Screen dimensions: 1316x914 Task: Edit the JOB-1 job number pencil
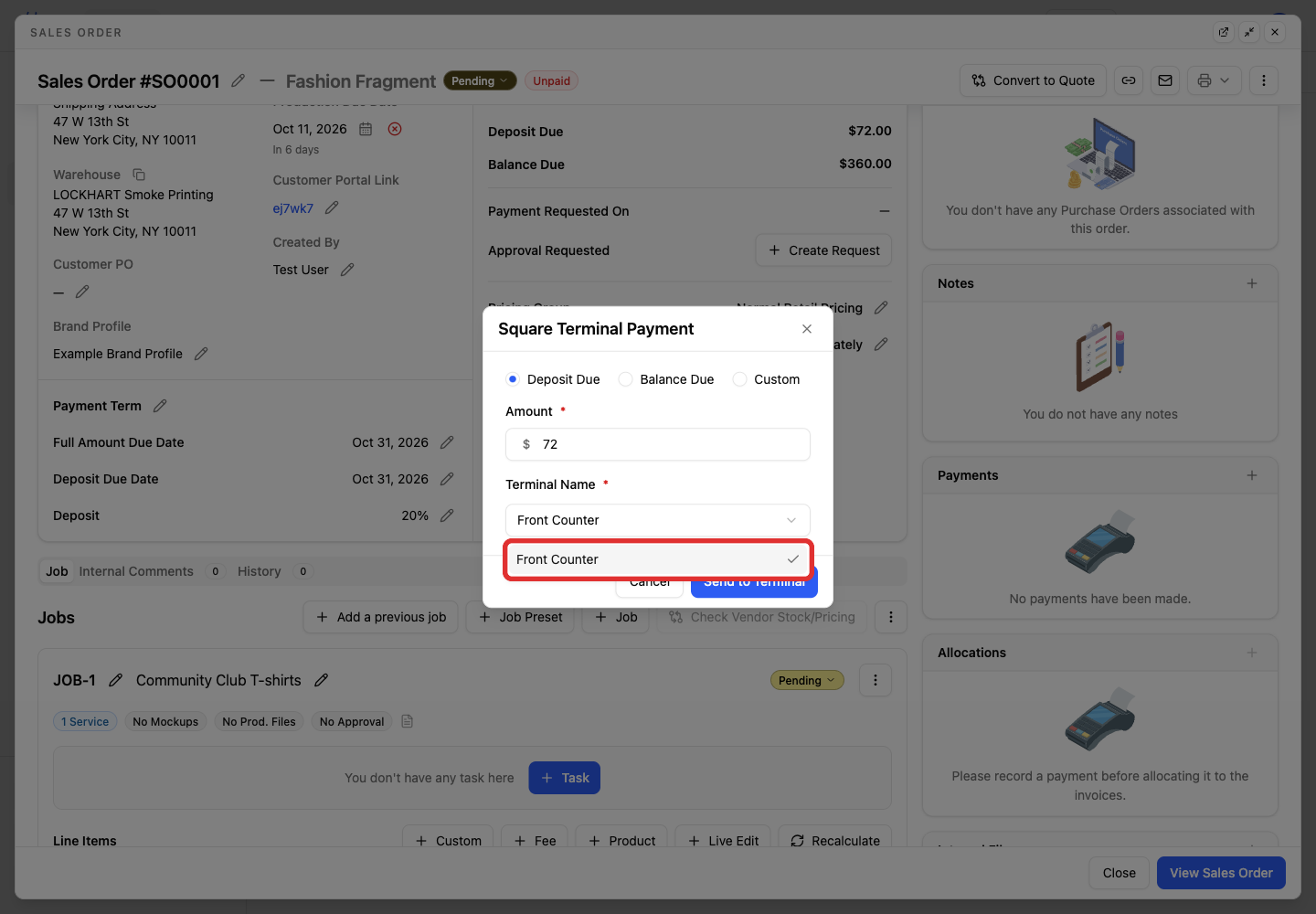115,680
